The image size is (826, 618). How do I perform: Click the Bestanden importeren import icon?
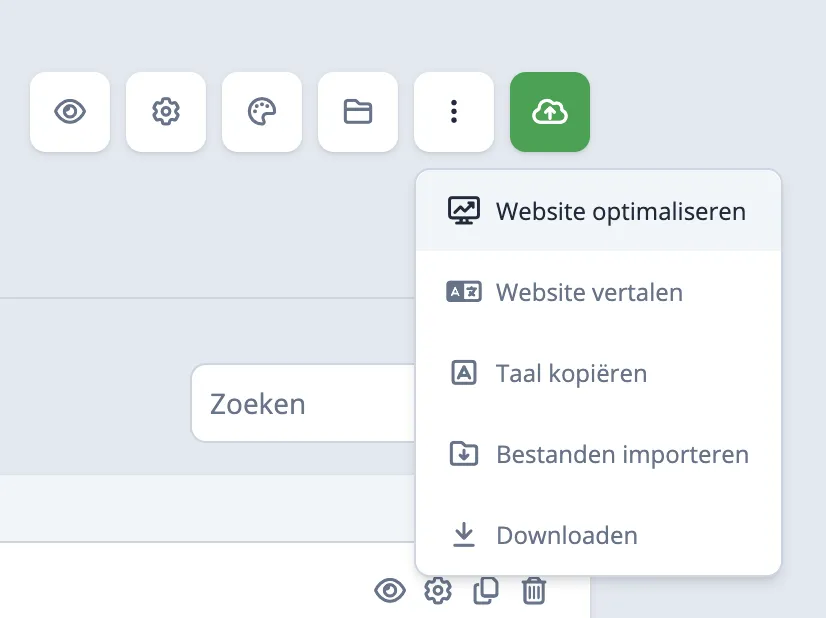[x=463, y=454]
